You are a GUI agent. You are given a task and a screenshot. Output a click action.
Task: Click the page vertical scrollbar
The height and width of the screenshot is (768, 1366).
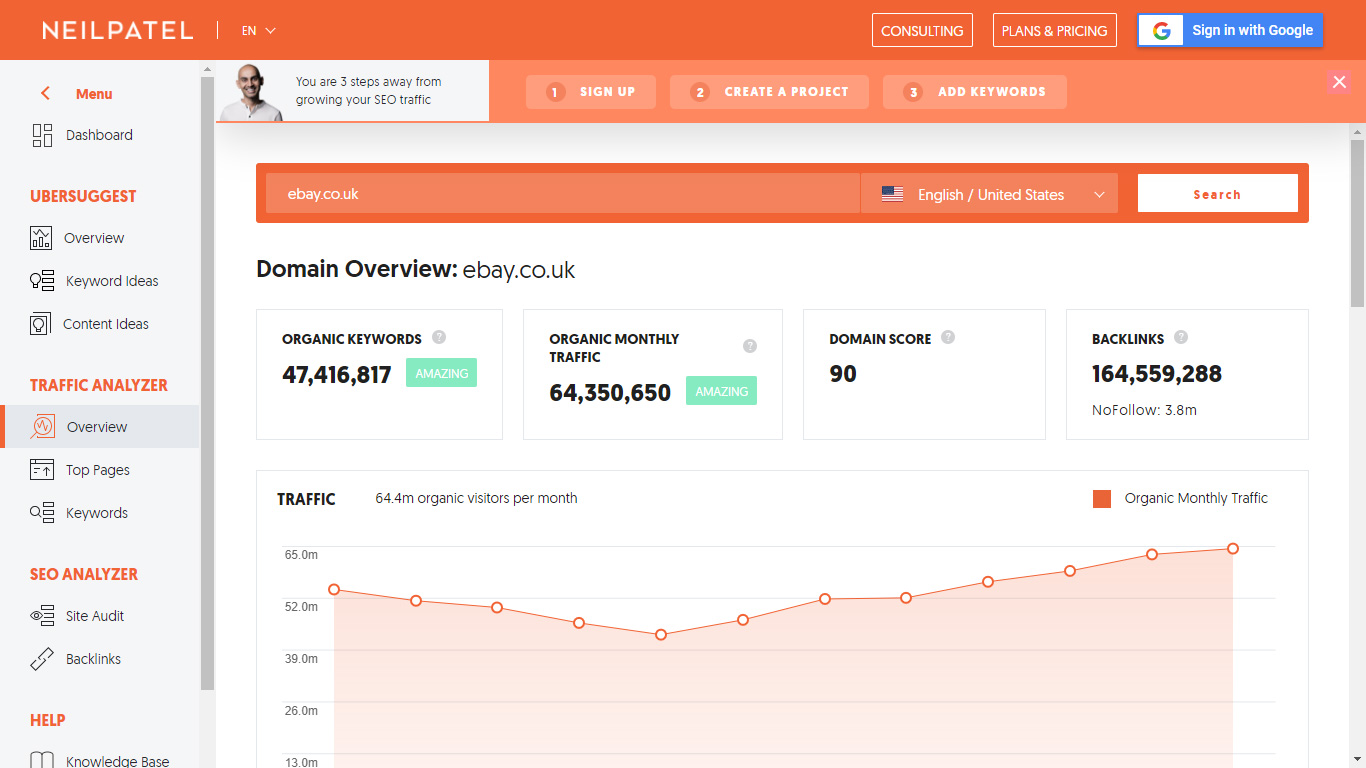pos(1357,222)
